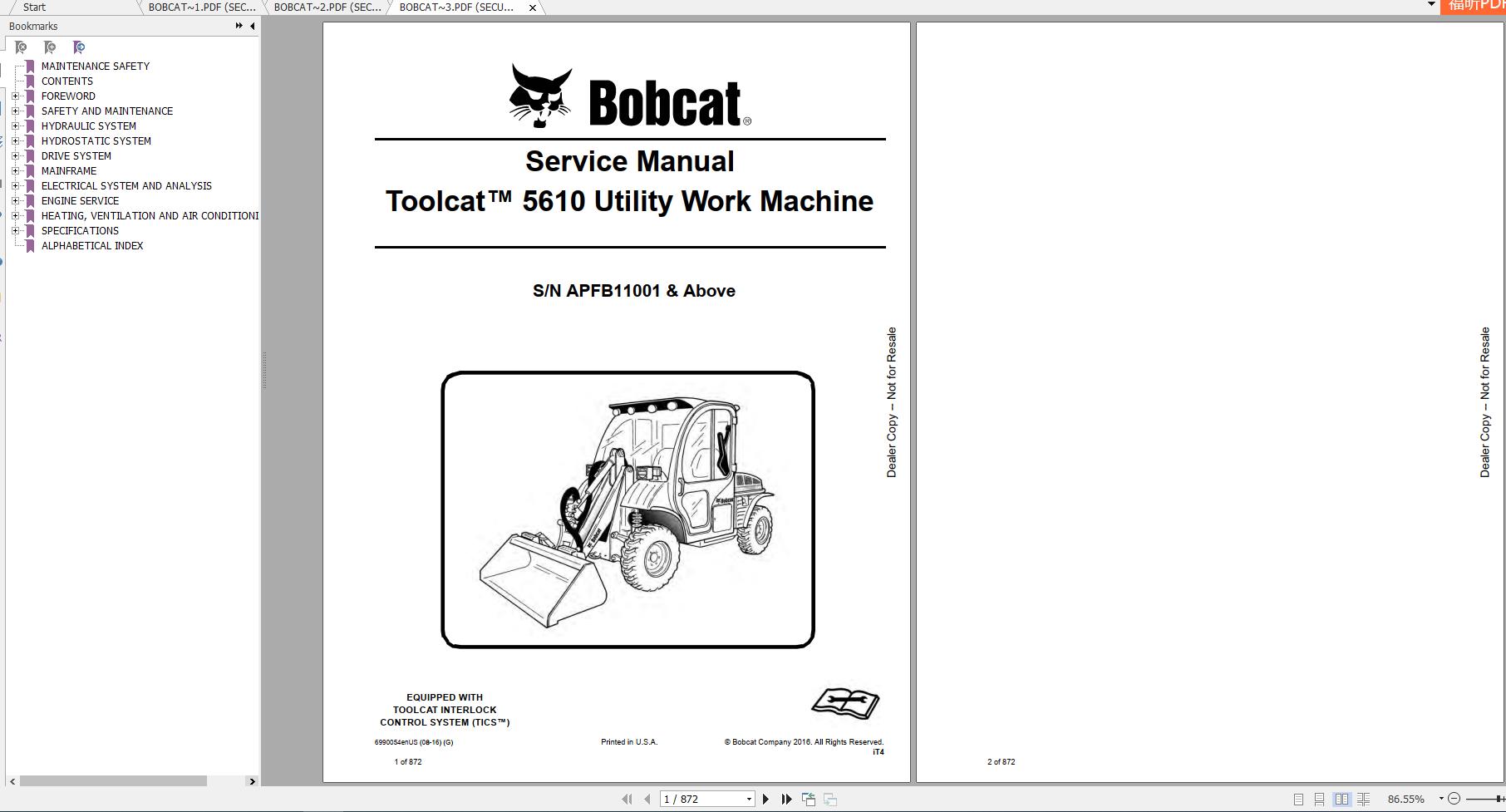Expand the MAINFRAME bookmark
This screenshot has width=1506, height=812.
coord(15,170)
